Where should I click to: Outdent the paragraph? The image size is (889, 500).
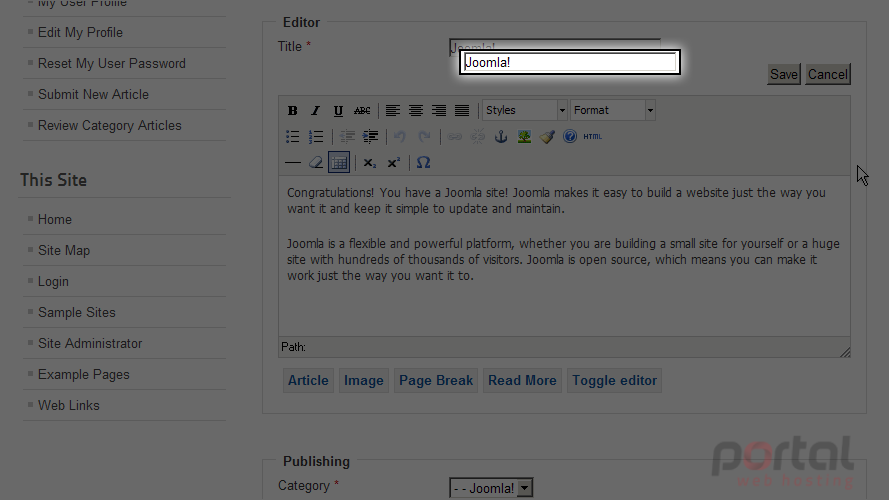click(347, 137)
